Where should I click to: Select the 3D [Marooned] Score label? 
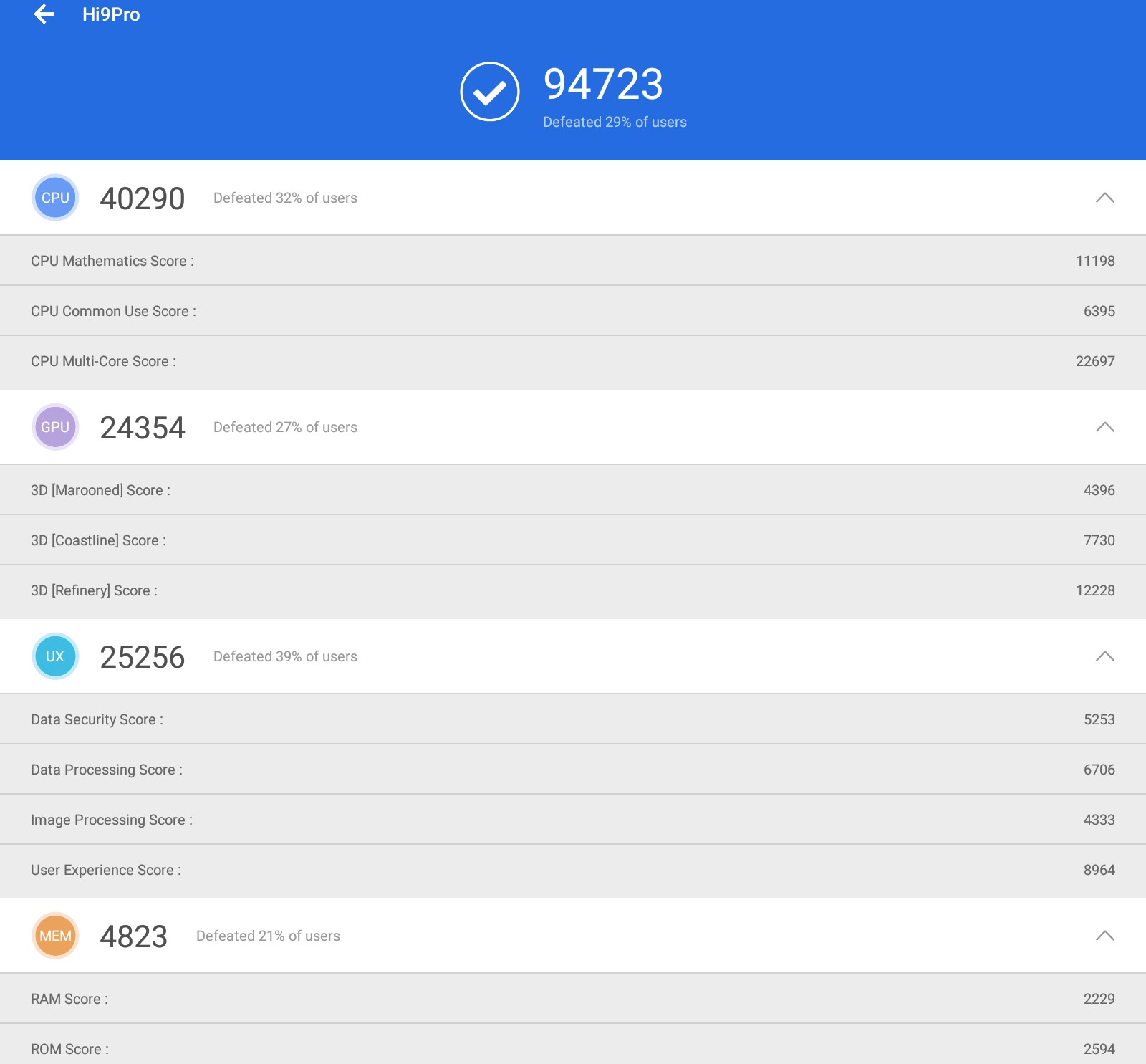(100, 490)
